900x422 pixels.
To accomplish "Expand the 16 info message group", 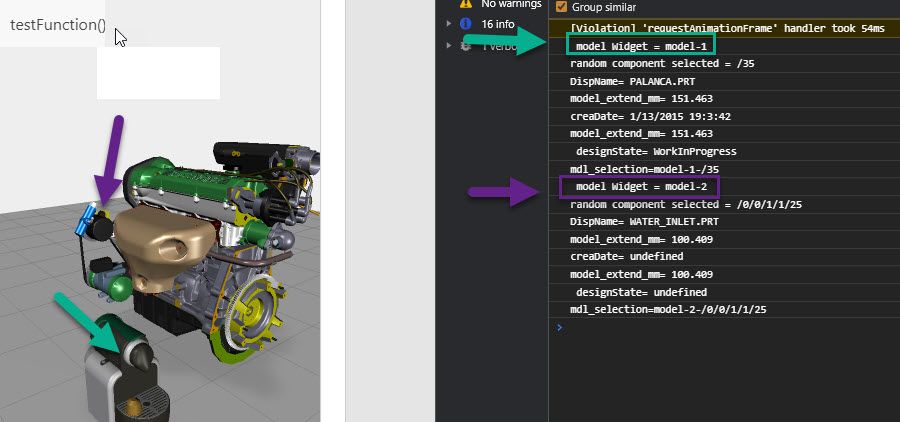I will [449, 24].
